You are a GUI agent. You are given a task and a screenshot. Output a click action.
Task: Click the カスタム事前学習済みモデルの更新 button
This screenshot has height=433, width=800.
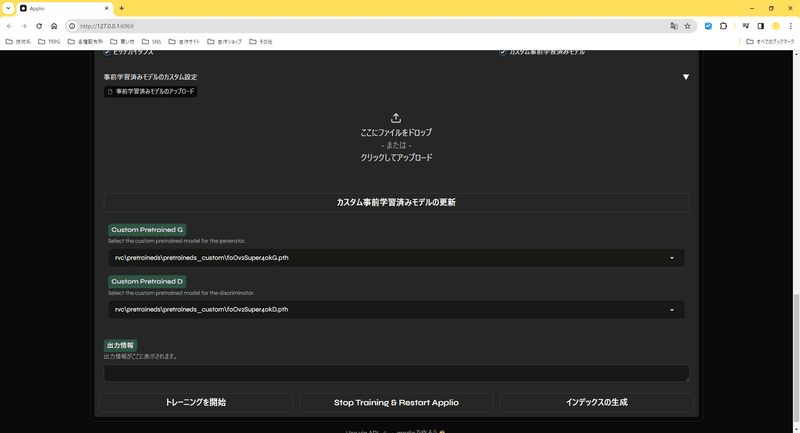point(396,202)
